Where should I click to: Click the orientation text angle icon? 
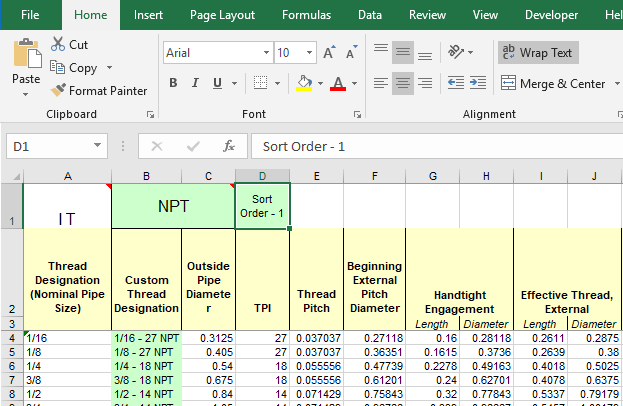pyautogui.click(x=457, y=52)
